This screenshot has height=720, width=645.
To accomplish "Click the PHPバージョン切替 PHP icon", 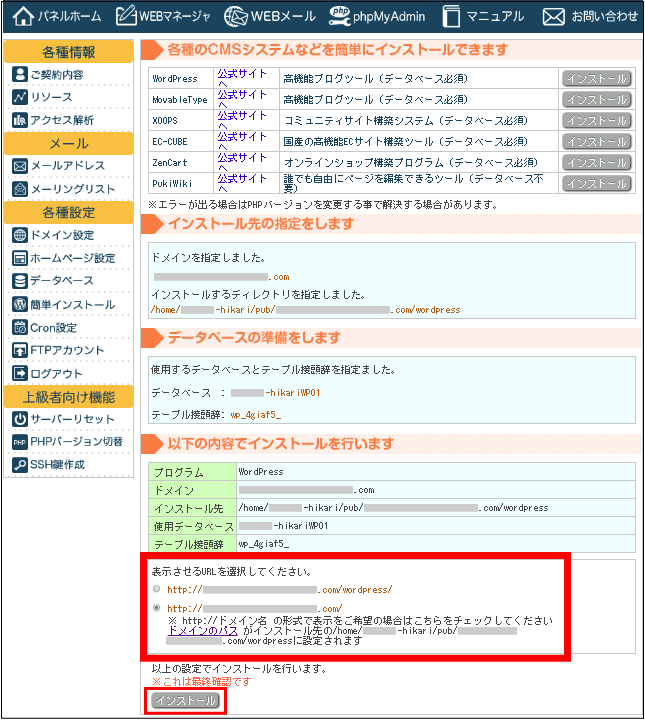I will (20, 442).
